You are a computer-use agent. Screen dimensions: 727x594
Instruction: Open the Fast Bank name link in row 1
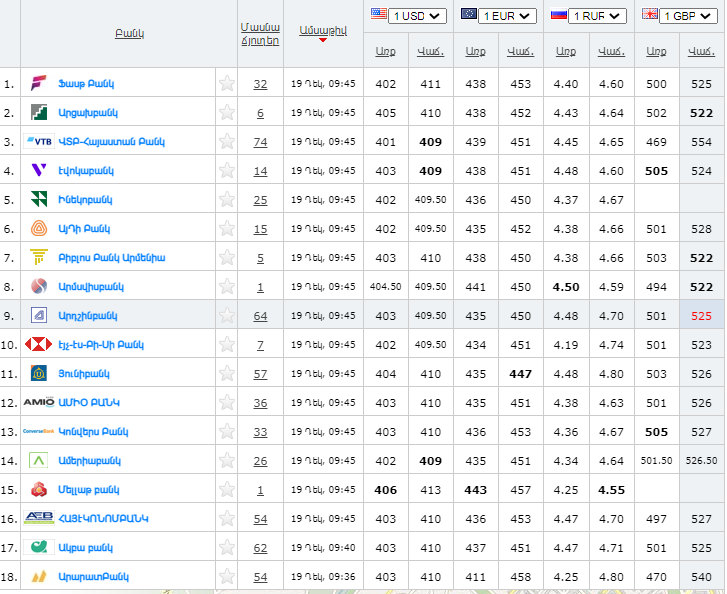(x=86, y=84)
